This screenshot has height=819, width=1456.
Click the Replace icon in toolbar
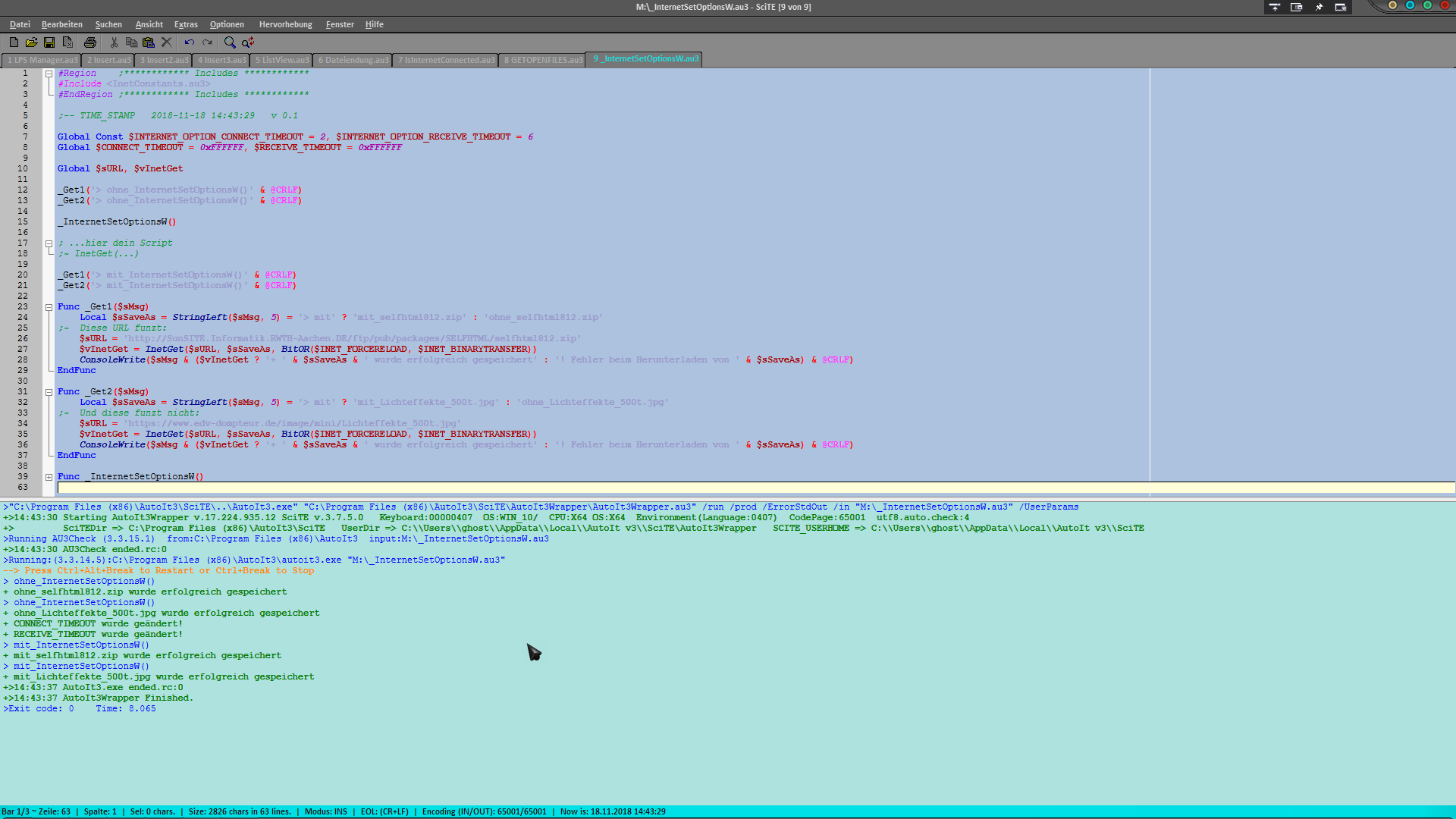pos(248,42)
